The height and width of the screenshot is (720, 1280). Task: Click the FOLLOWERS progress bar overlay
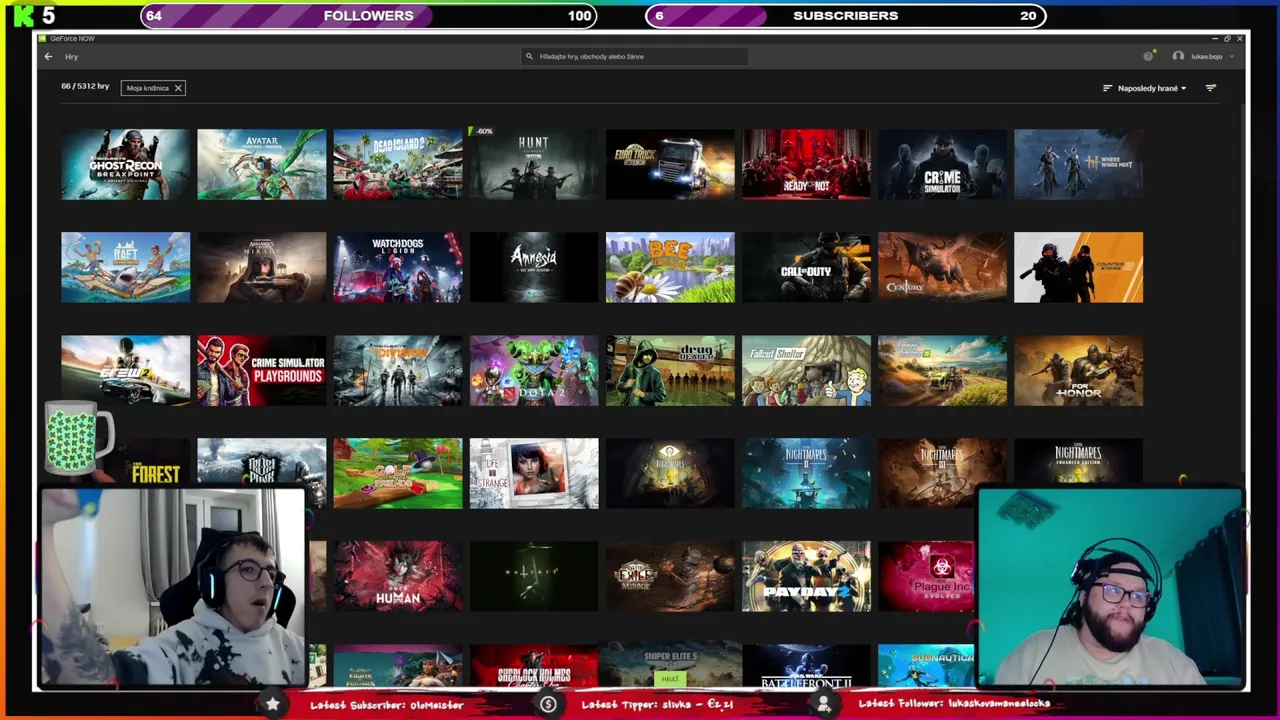[x=368, y=15]
